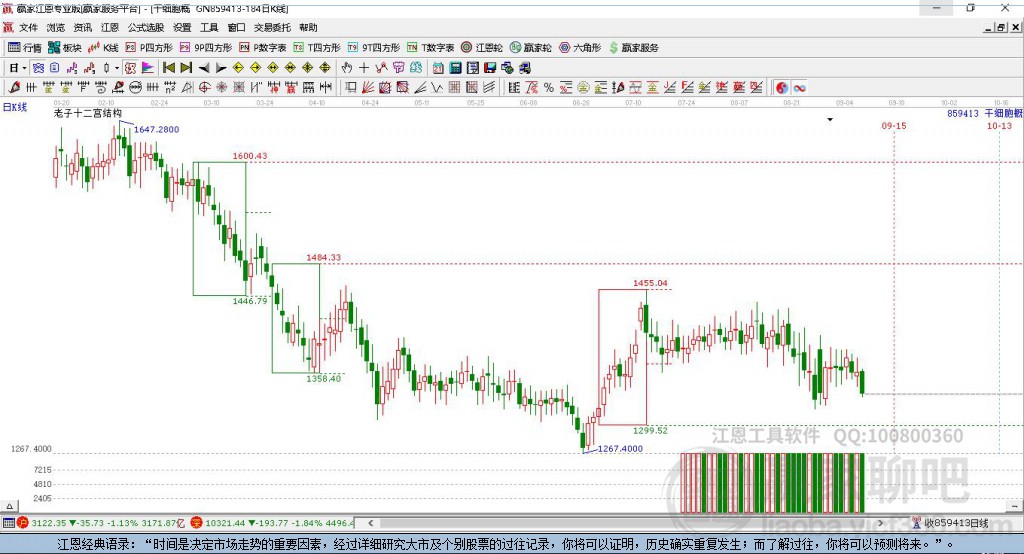1024x554 pixels.
Task: Click the Shenzhen index red badge icon
Action: (196, 523)
